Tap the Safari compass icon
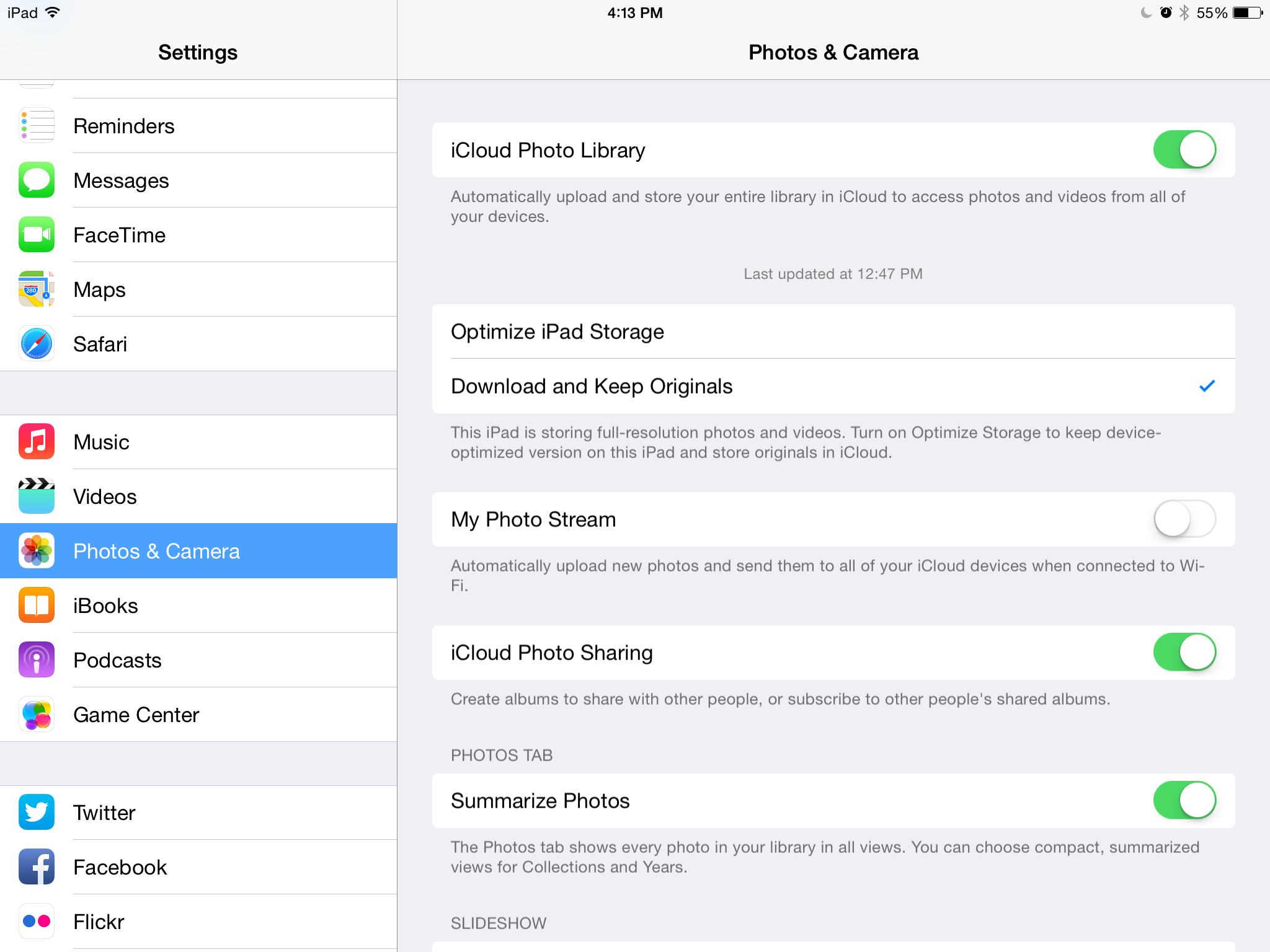 click(x=37, y=344)
